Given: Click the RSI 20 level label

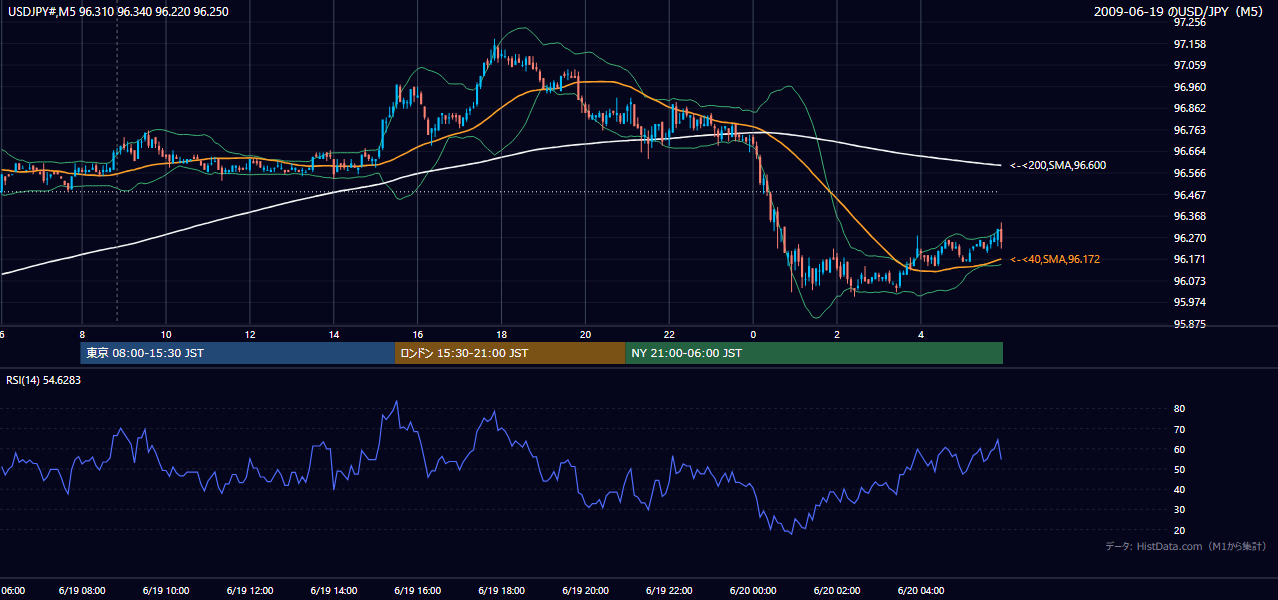Looking at the screenshot, I should pyautogui.click(x=1179, y=530).
